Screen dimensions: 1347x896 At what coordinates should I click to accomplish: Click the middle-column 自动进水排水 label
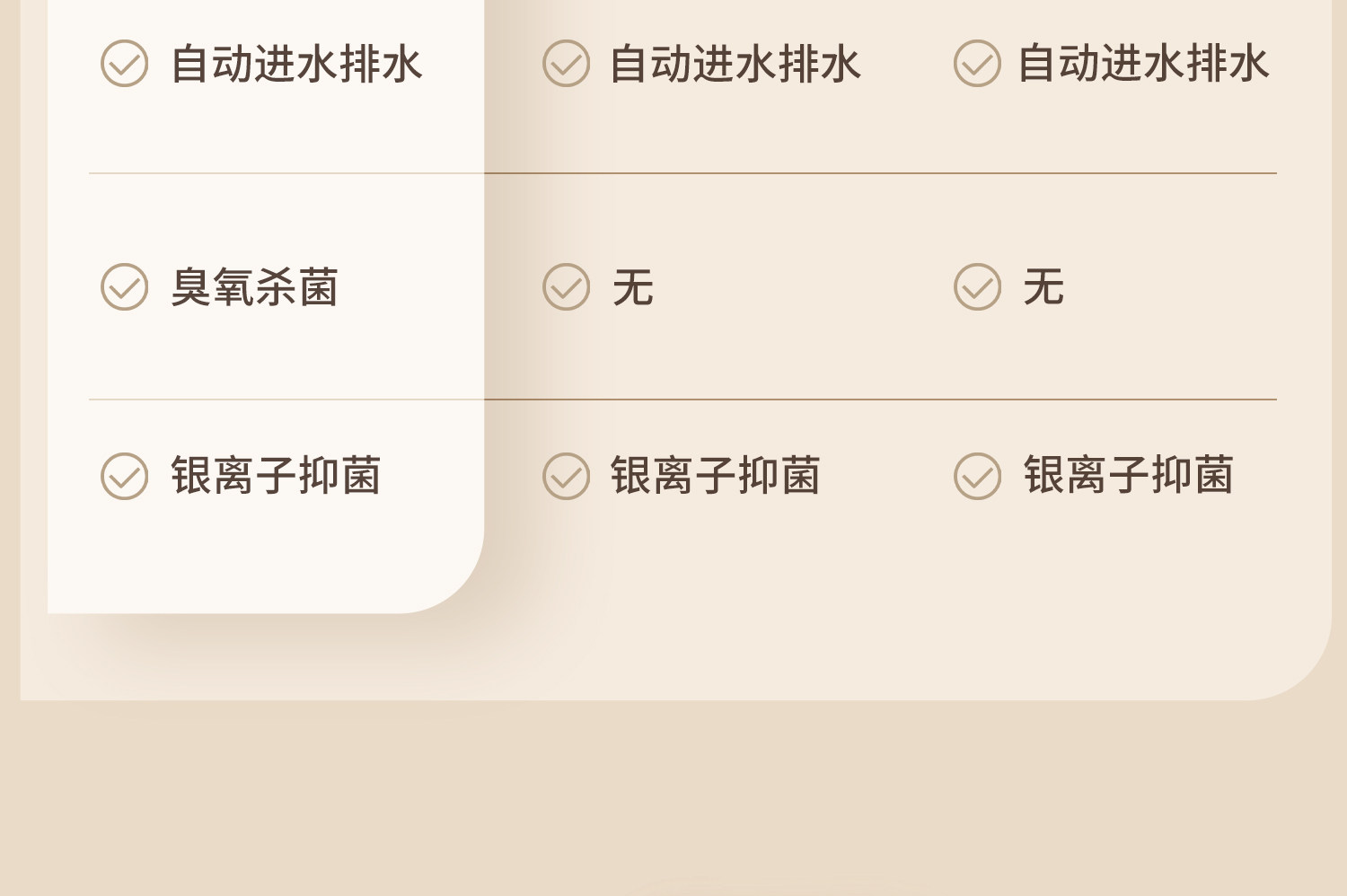tap(735, 65)
